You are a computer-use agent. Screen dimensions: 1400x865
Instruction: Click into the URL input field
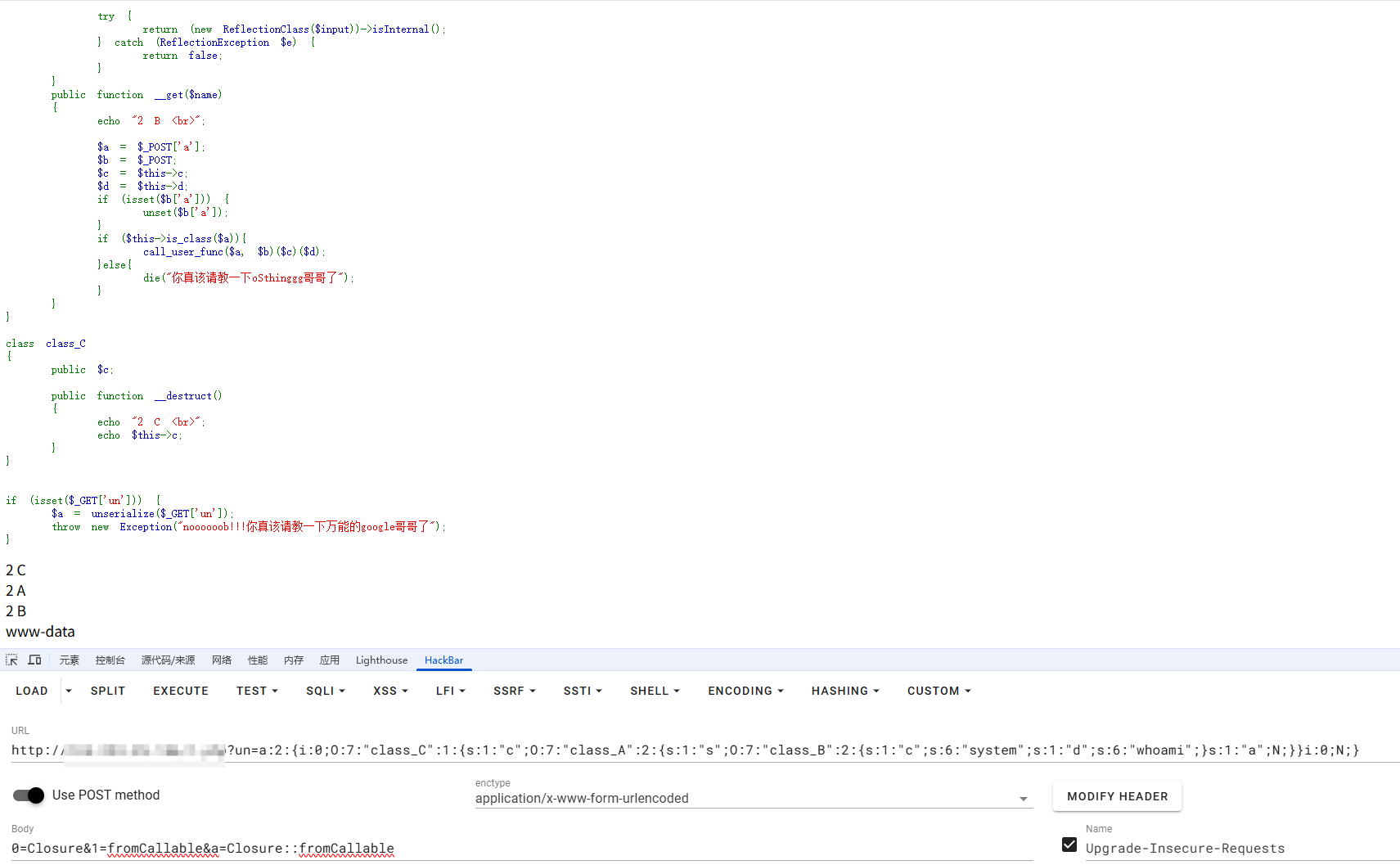point(736,750)
